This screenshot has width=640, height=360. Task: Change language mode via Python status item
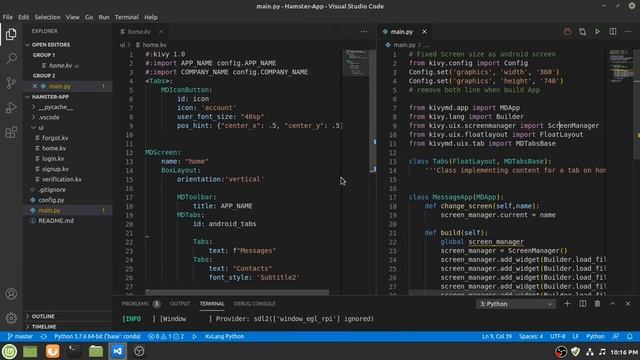(595, 336)
